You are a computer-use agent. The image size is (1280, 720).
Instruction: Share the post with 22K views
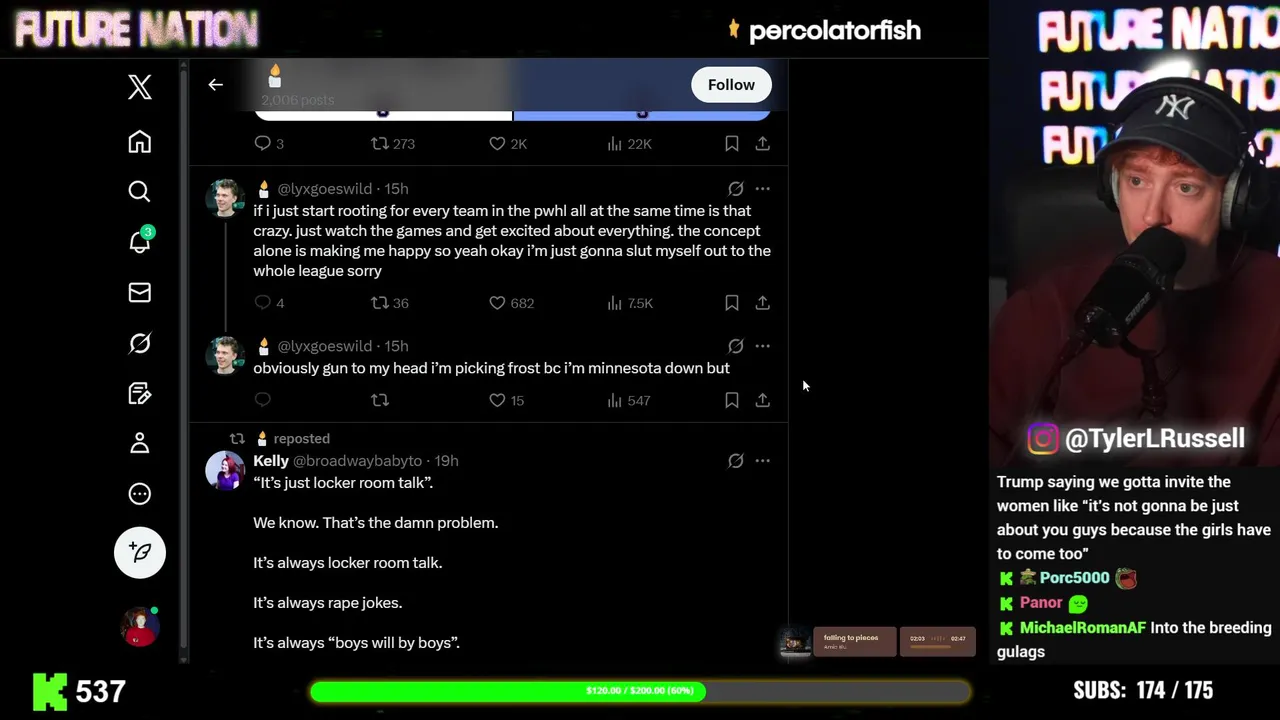(762, 144)
